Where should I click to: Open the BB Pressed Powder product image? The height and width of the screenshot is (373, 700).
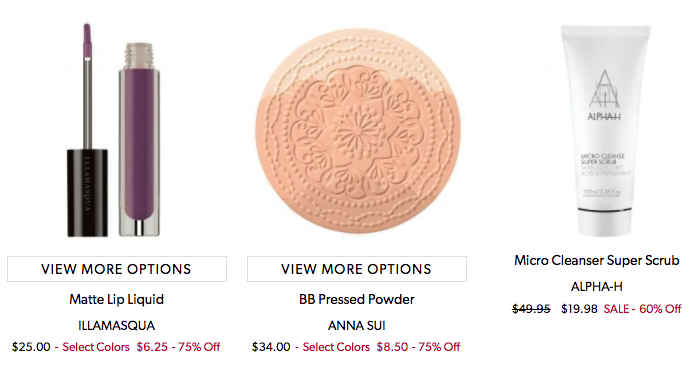(358, 131)
